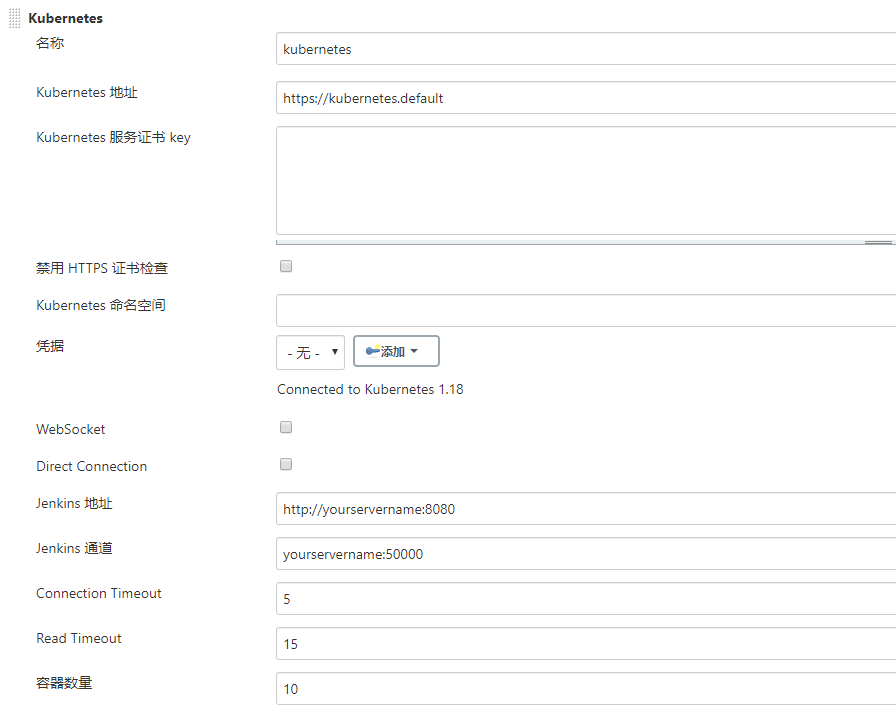The image size is (896, 709).
Task: Click the 容器数量 input field
Action: (586, 688)
